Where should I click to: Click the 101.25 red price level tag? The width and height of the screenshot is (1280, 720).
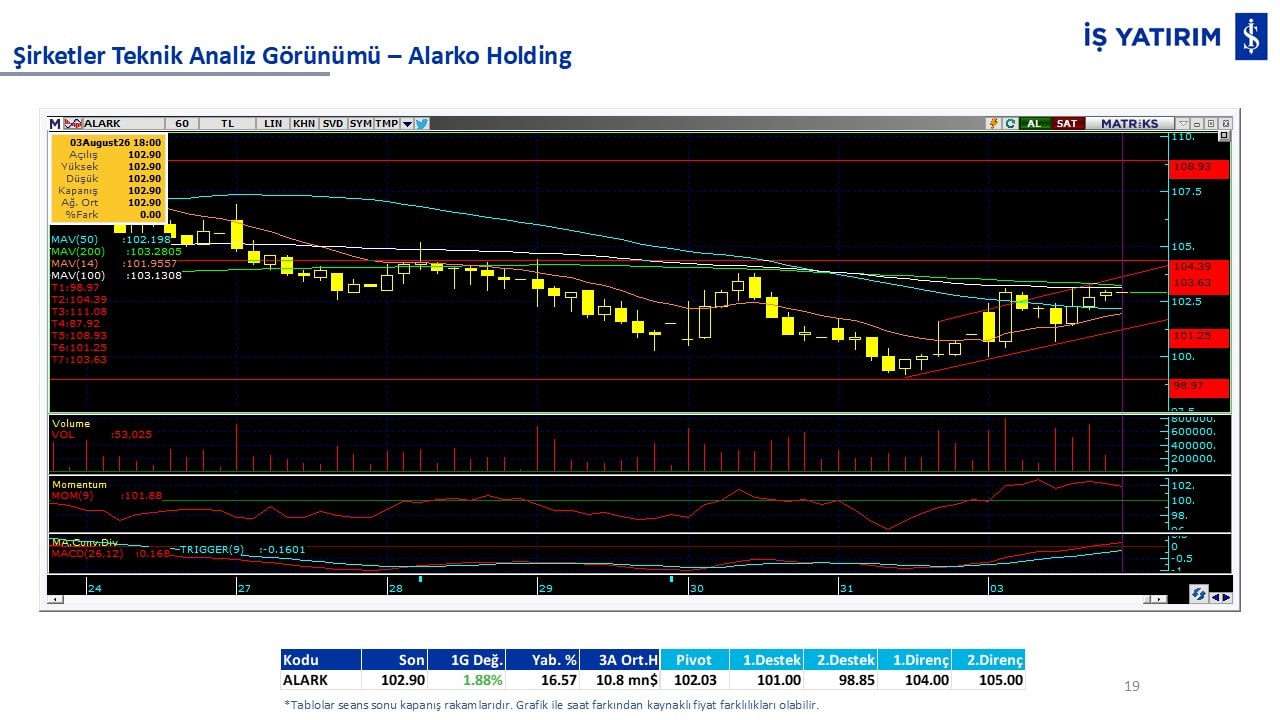pos(1199,336)
